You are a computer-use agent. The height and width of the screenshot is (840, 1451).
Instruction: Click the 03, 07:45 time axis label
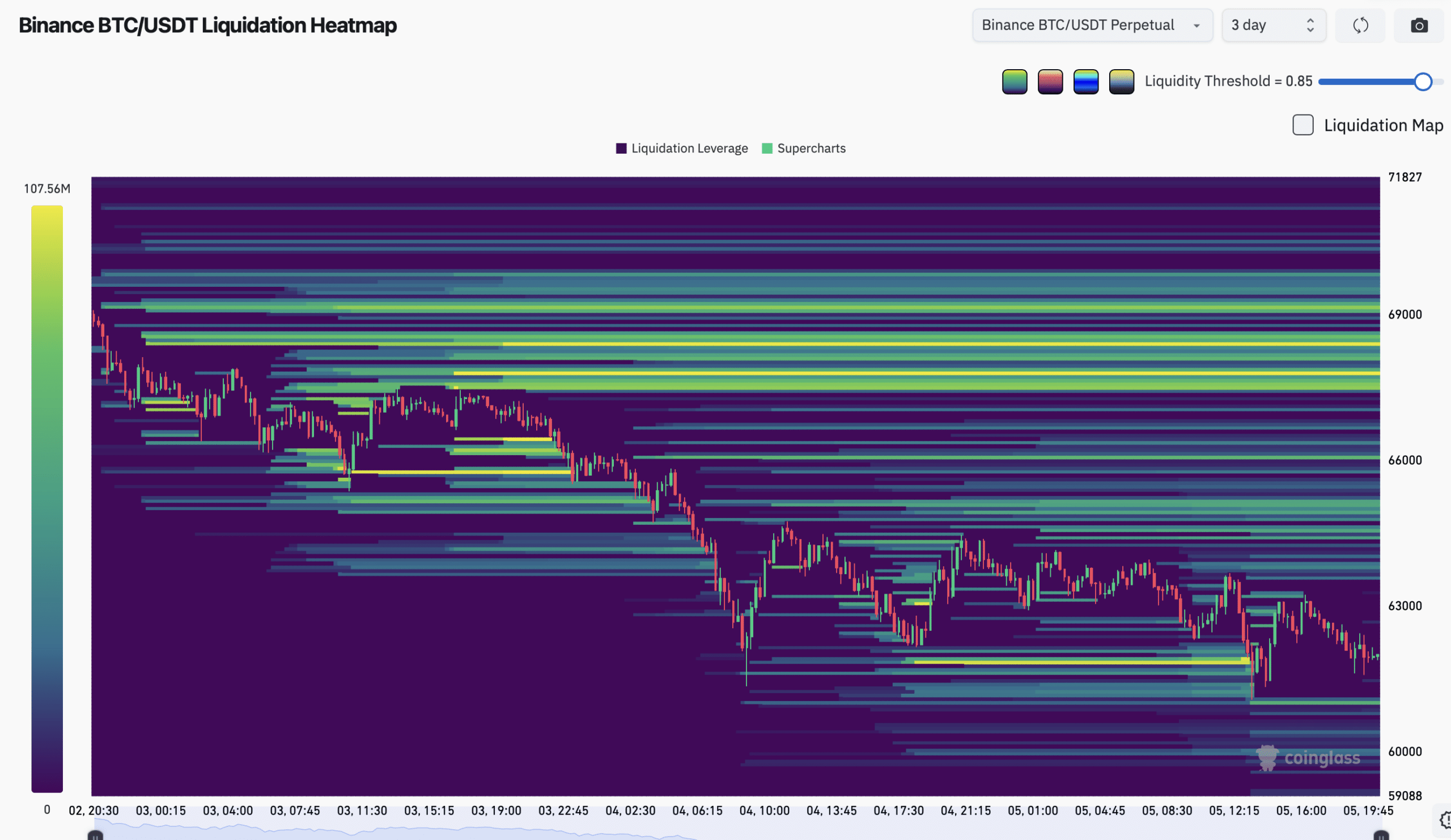[295, 811]
